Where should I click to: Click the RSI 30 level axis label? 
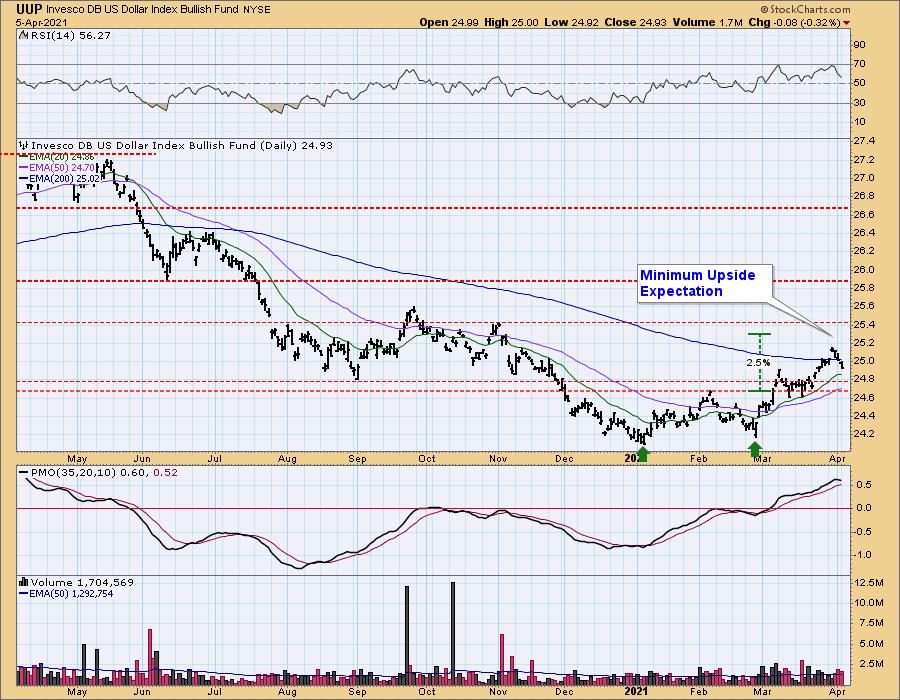tap(860, 103)
